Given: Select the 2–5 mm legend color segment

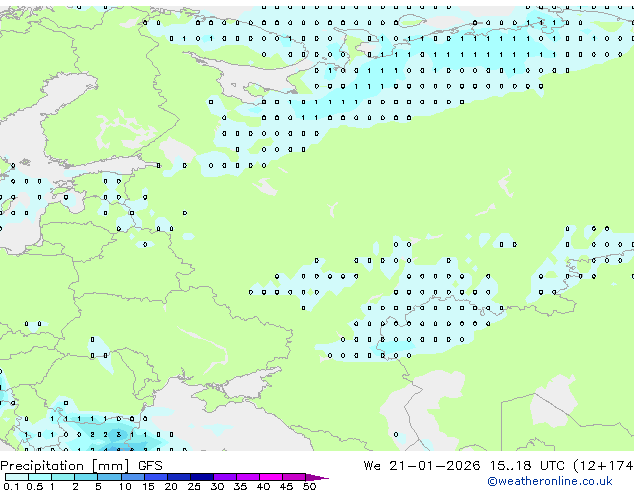Looking at the screenshot, I should 86,477.
